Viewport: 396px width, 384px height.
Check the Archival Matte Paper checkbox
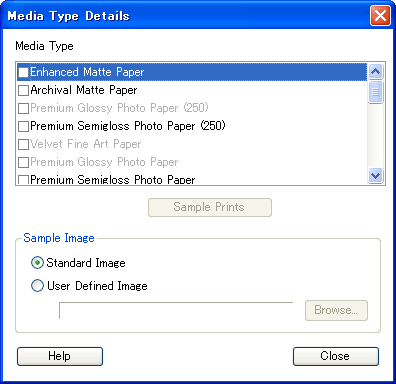[x=23, y=90]
